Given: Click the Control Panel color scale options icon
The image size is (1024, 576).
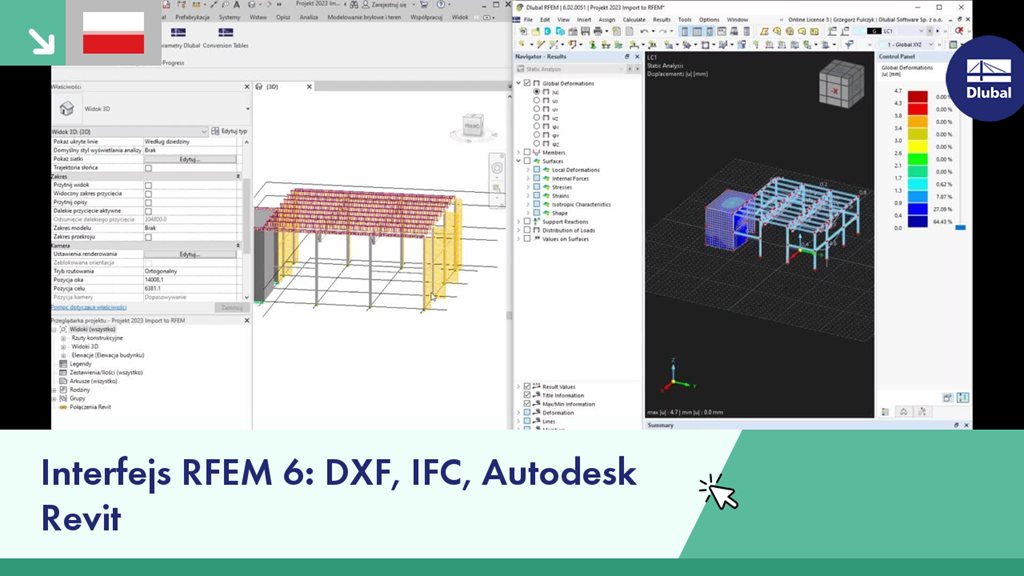Looking at the screenshot, I should pyautogui.click(x=963, y=398).
